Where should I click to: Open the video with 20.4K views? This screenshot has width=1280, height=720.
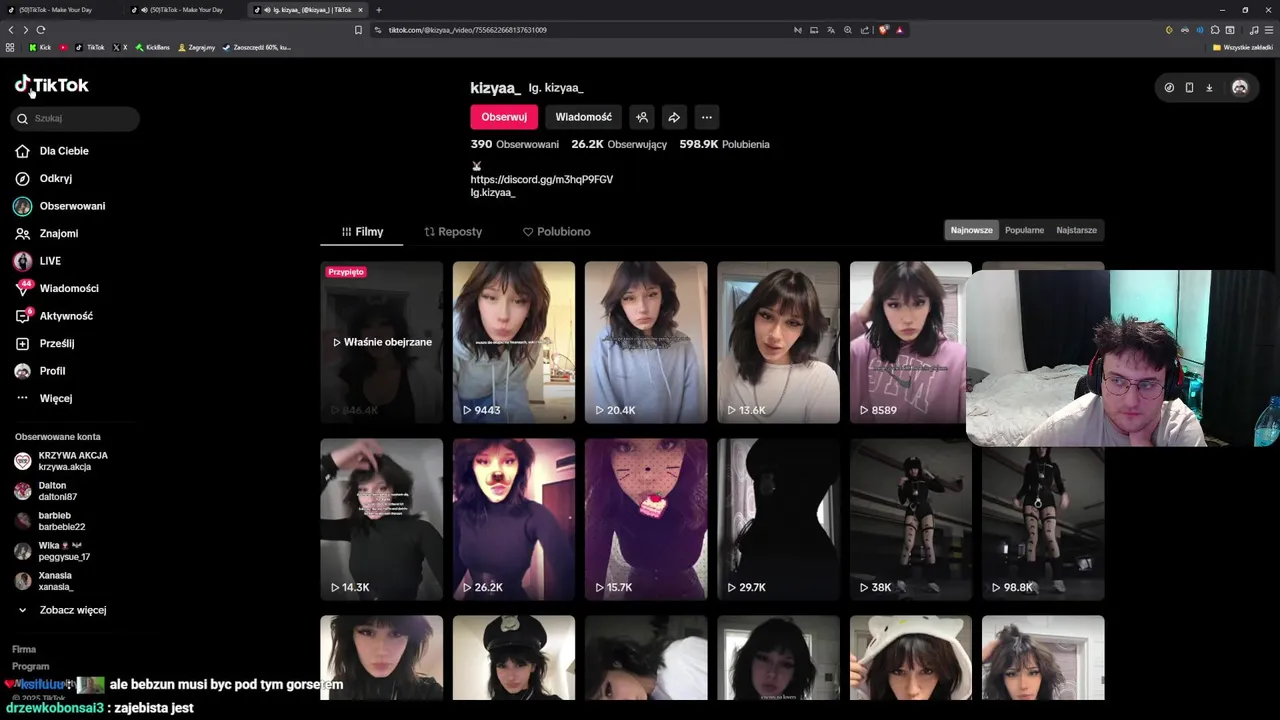click(x=646, y=342)
